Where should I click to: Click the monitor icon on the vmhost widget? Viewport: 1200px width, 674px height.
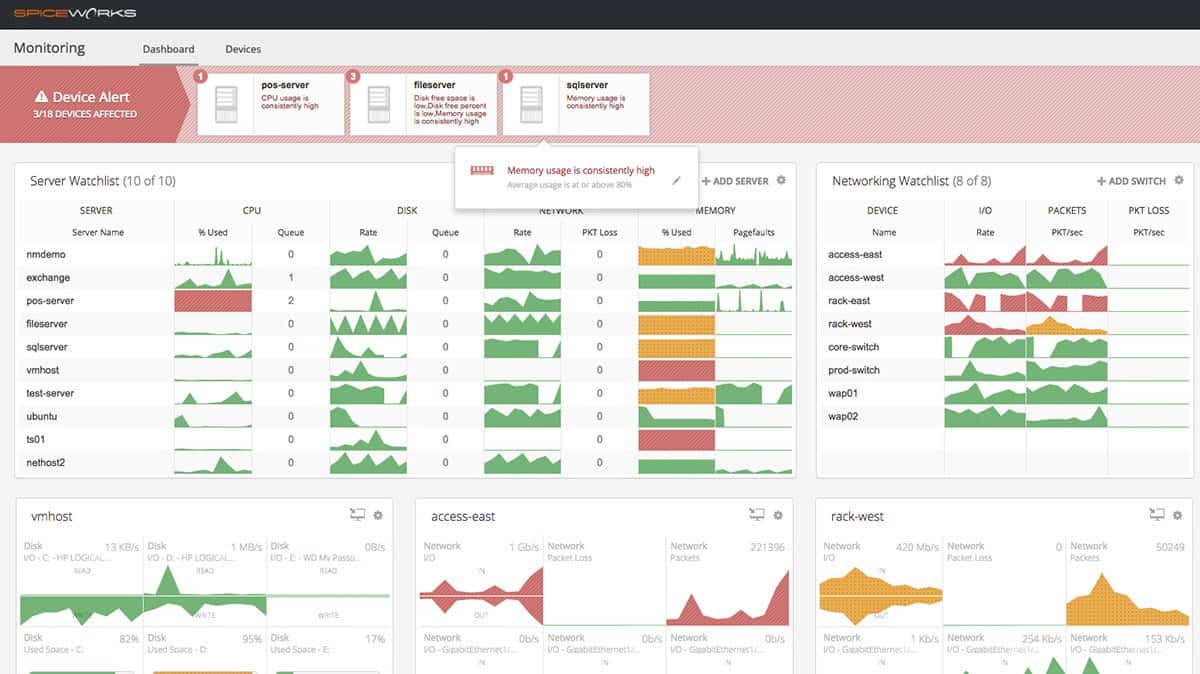(357, 513)
